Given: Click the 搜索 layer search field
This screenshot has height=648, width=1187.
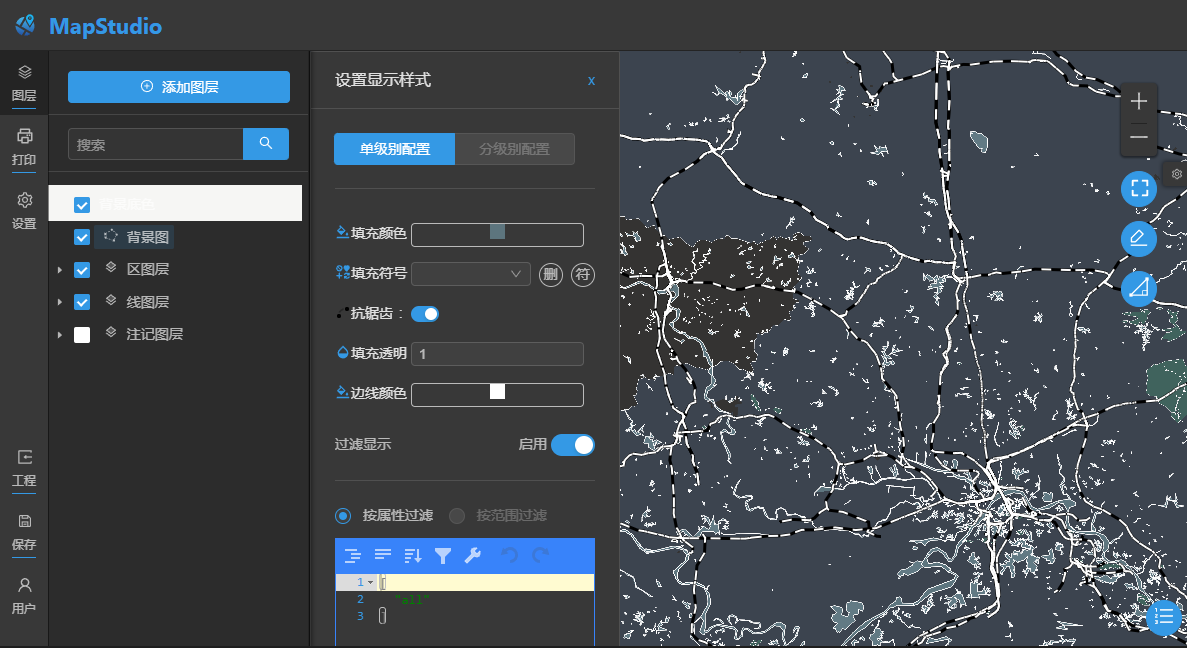Looking at the screenshot, I should click(x=156, y=144).
